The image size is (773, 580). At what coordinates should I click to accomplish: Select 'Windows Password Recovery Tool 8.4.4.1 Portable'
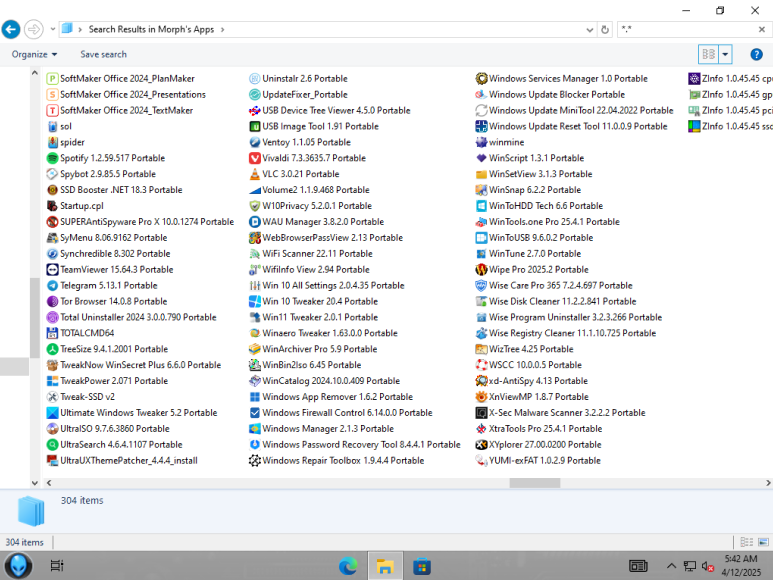361,444
